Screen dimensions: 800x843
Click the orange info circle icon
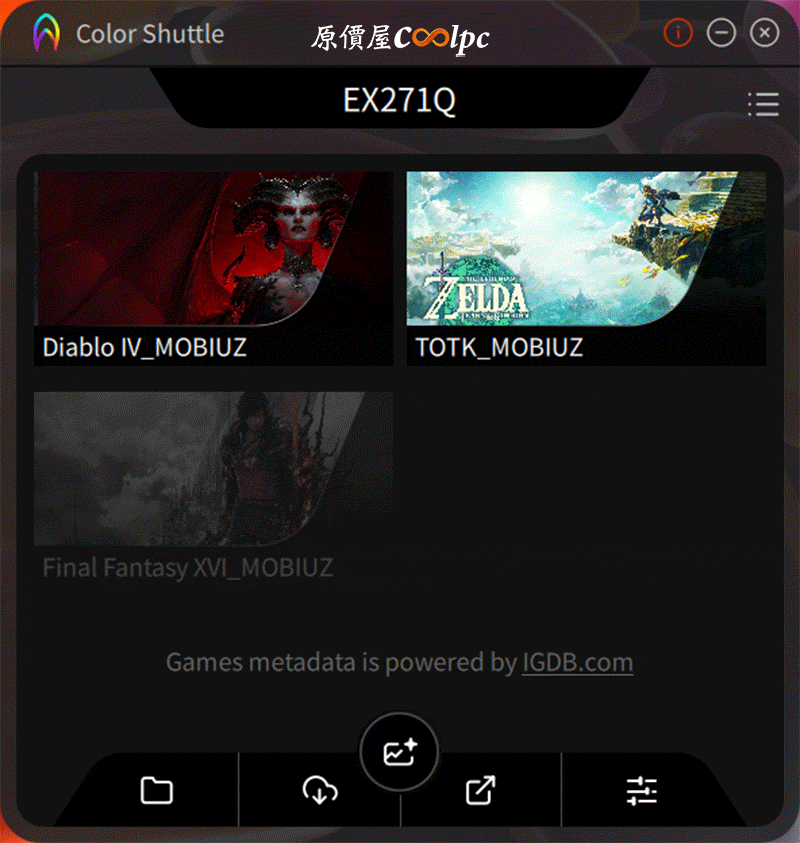(x=678, y=33)
